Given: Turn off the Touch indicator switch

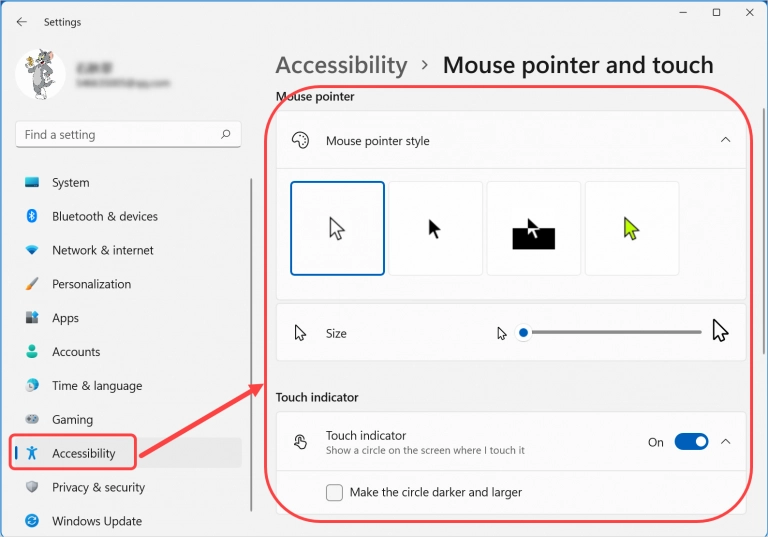Looking at the screenshot, I should [x=691, y=442].
